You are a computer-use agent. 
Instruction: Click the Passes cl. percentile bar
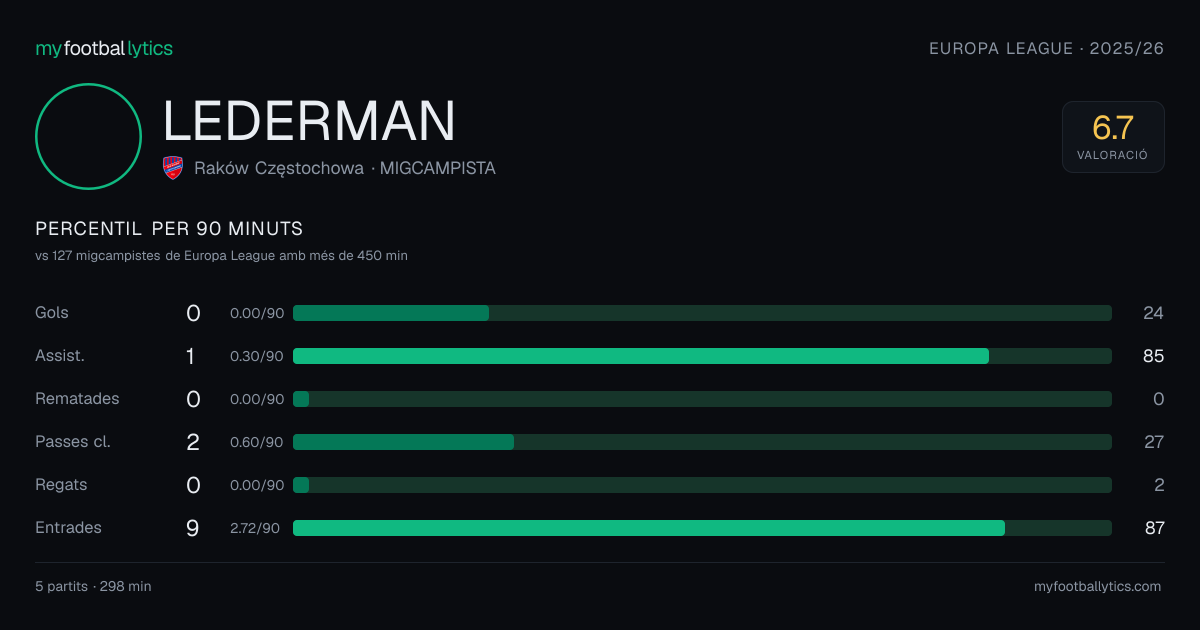point(702,442)
